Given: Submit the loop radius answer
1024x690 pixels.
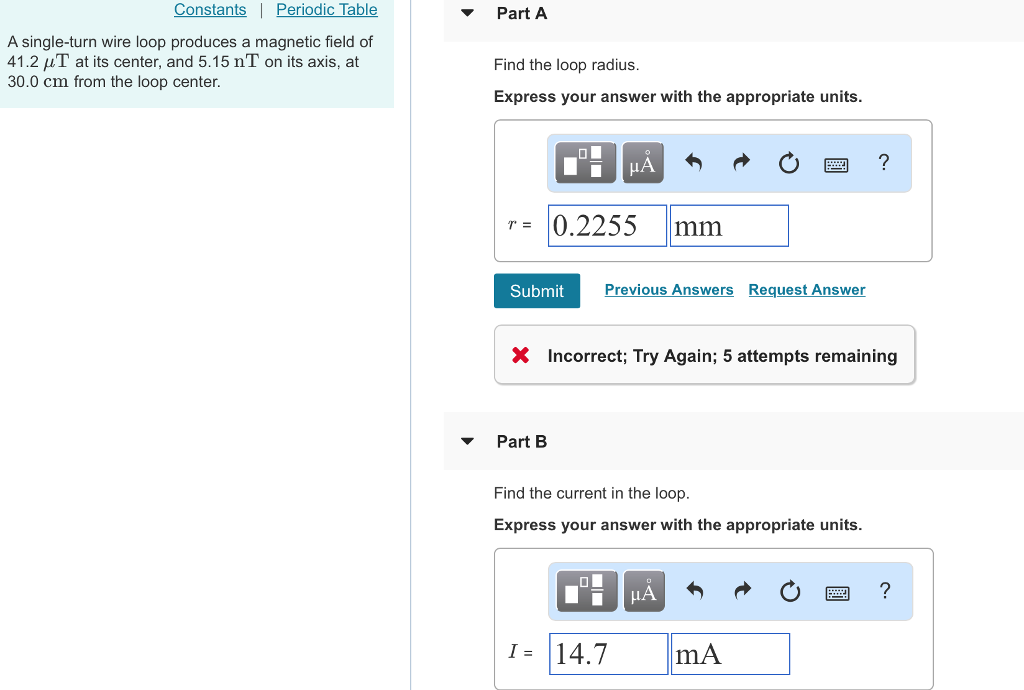Looking at the screenshot, I should pyautogui.click(x=536, y=290).
